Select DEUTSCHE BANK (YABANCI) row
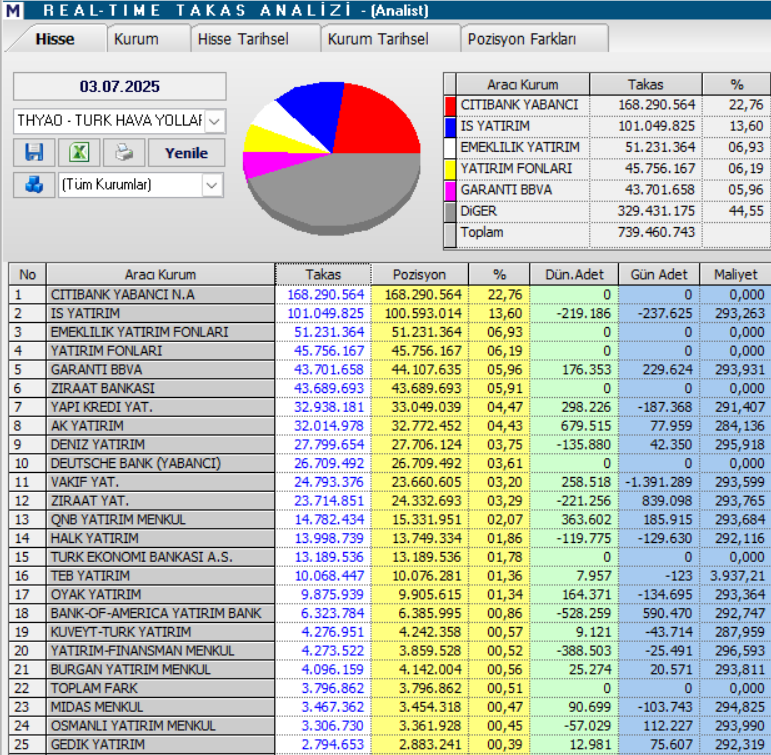The width and height of the screenshot is (771, 755). click(390, 463)
